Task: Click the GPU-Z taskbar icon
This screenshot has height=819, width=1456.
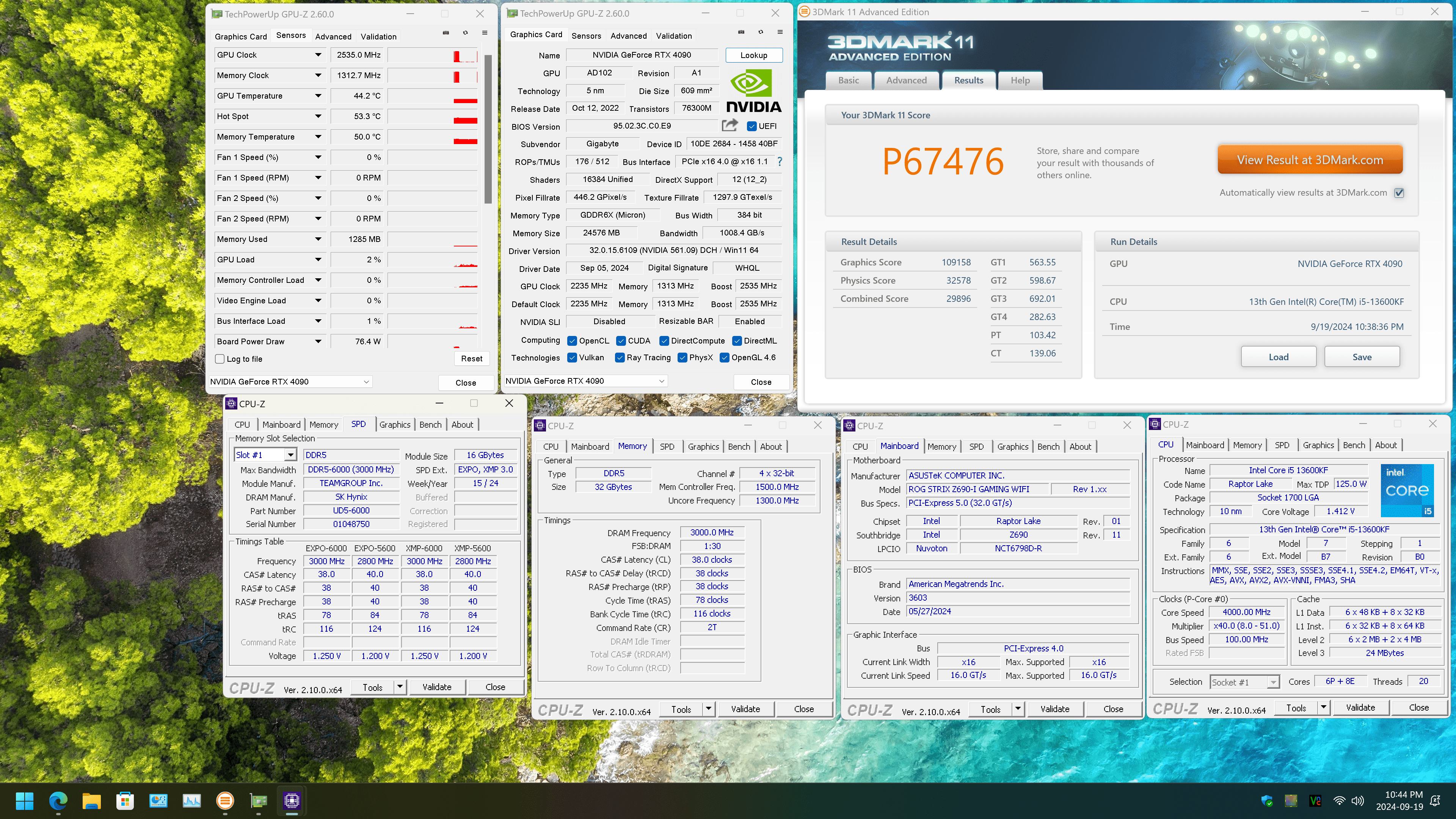Action: click(258, 800)
